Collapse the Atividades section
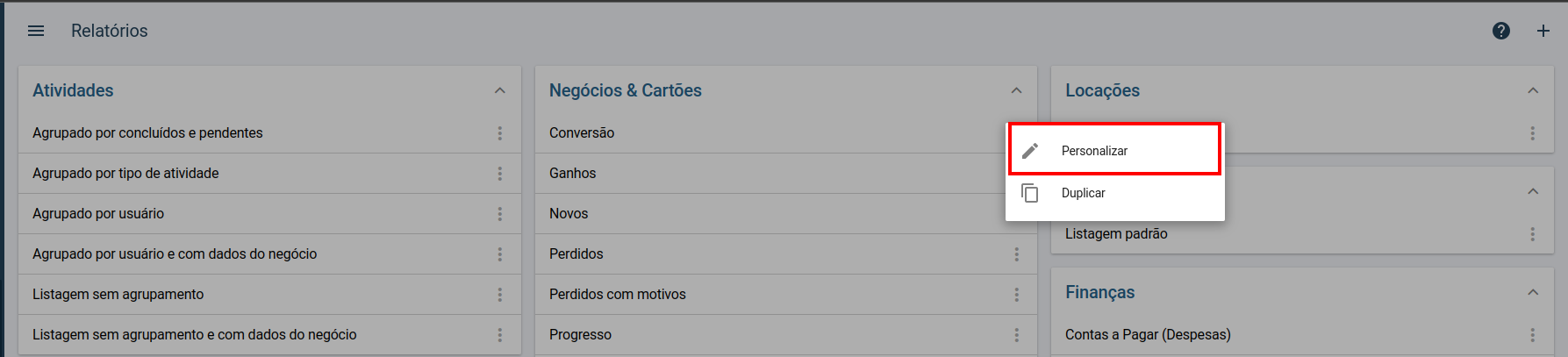Screen dimensions: 1568x357 pos(500,90)
